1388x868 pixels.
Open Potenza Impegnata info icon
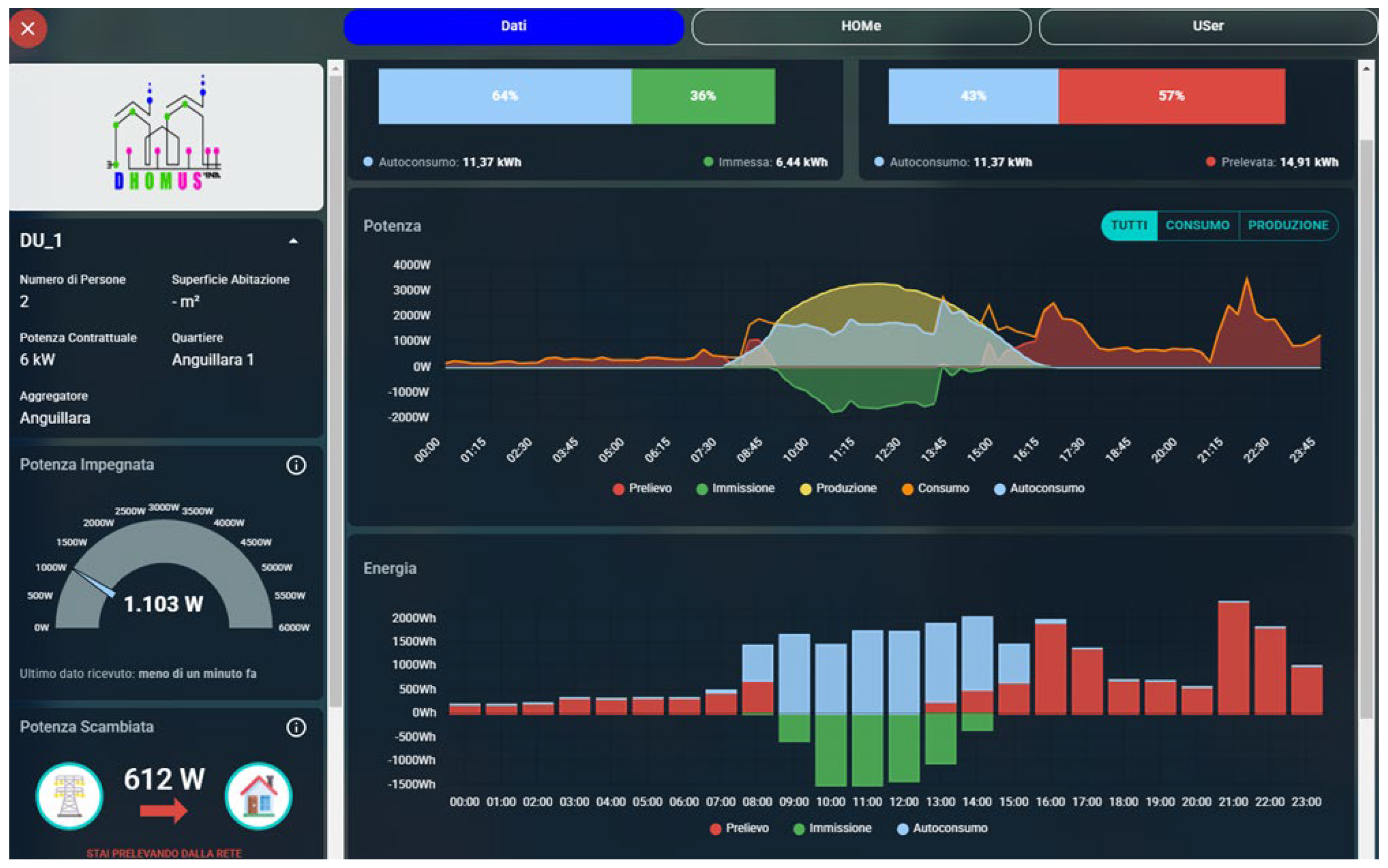[x=296, y=465]
